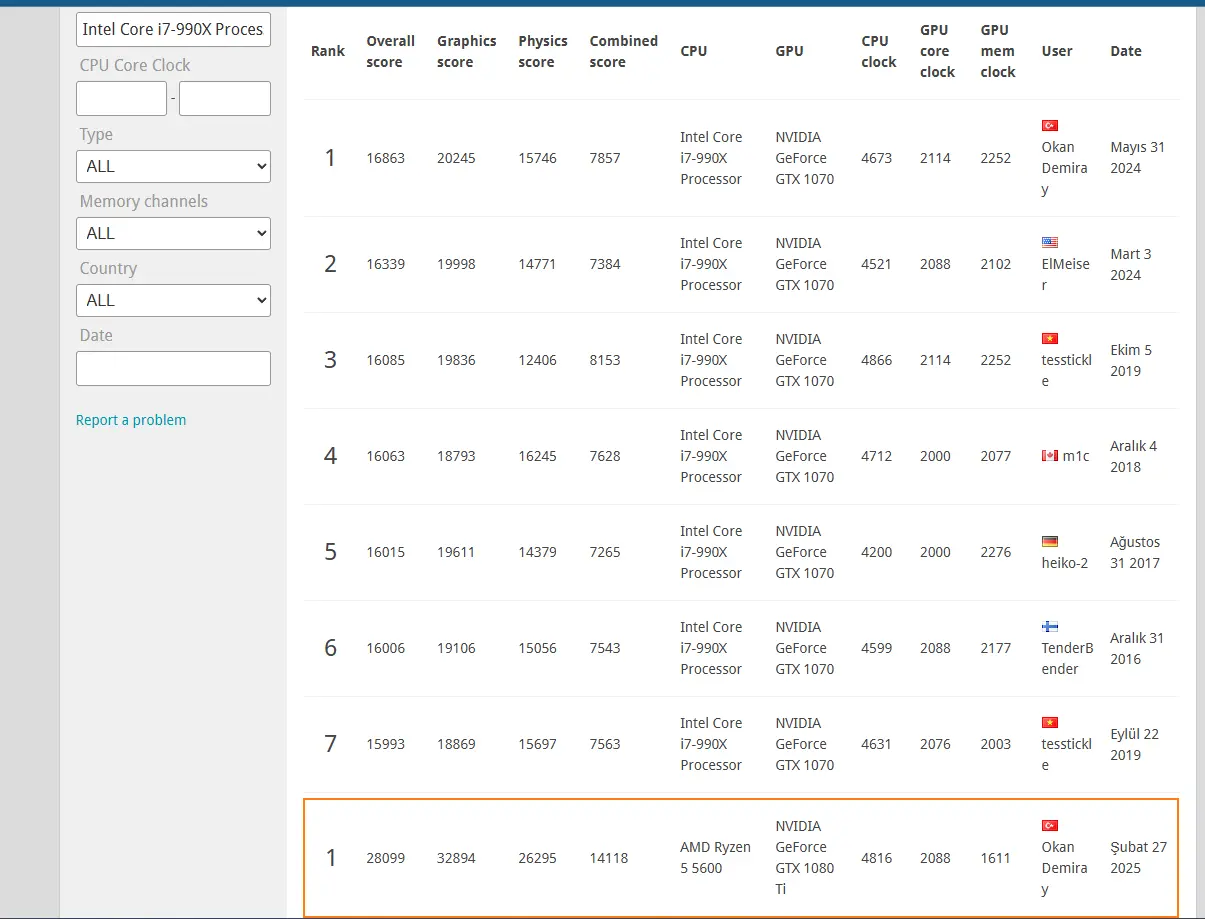The height and width of the screenshot is (919, 1205).
Task: Open the 16339 score result by ElMeiser
Action: coord(385,264)
